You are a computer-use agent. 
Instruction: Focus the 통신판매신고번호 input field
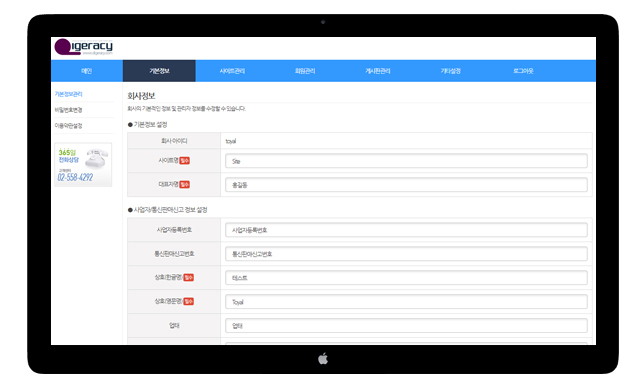[x=406, y=254]
